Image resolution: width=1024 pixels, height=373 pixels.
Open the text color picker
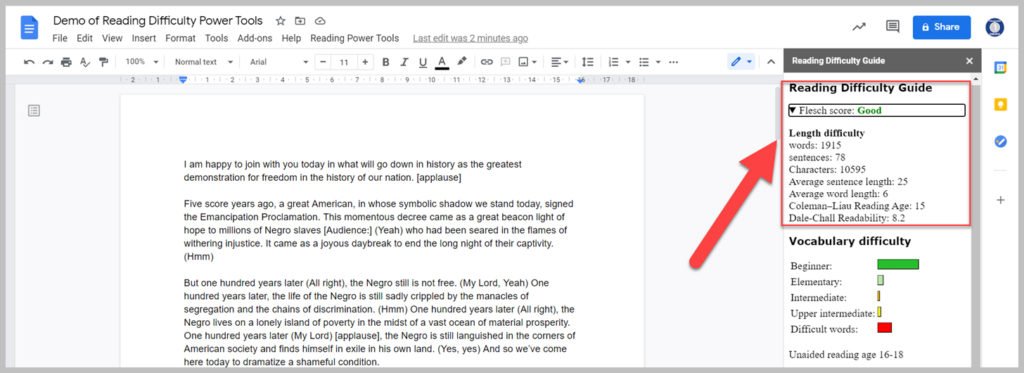pyautogui.click(x=442, y=62)
